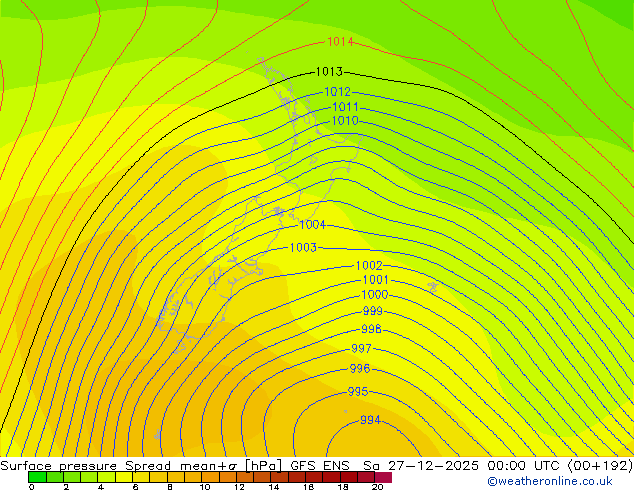Click the crimson legend swatch right of 20
Viewport: 634px width, 490px height.
click(x=383, y=477)
